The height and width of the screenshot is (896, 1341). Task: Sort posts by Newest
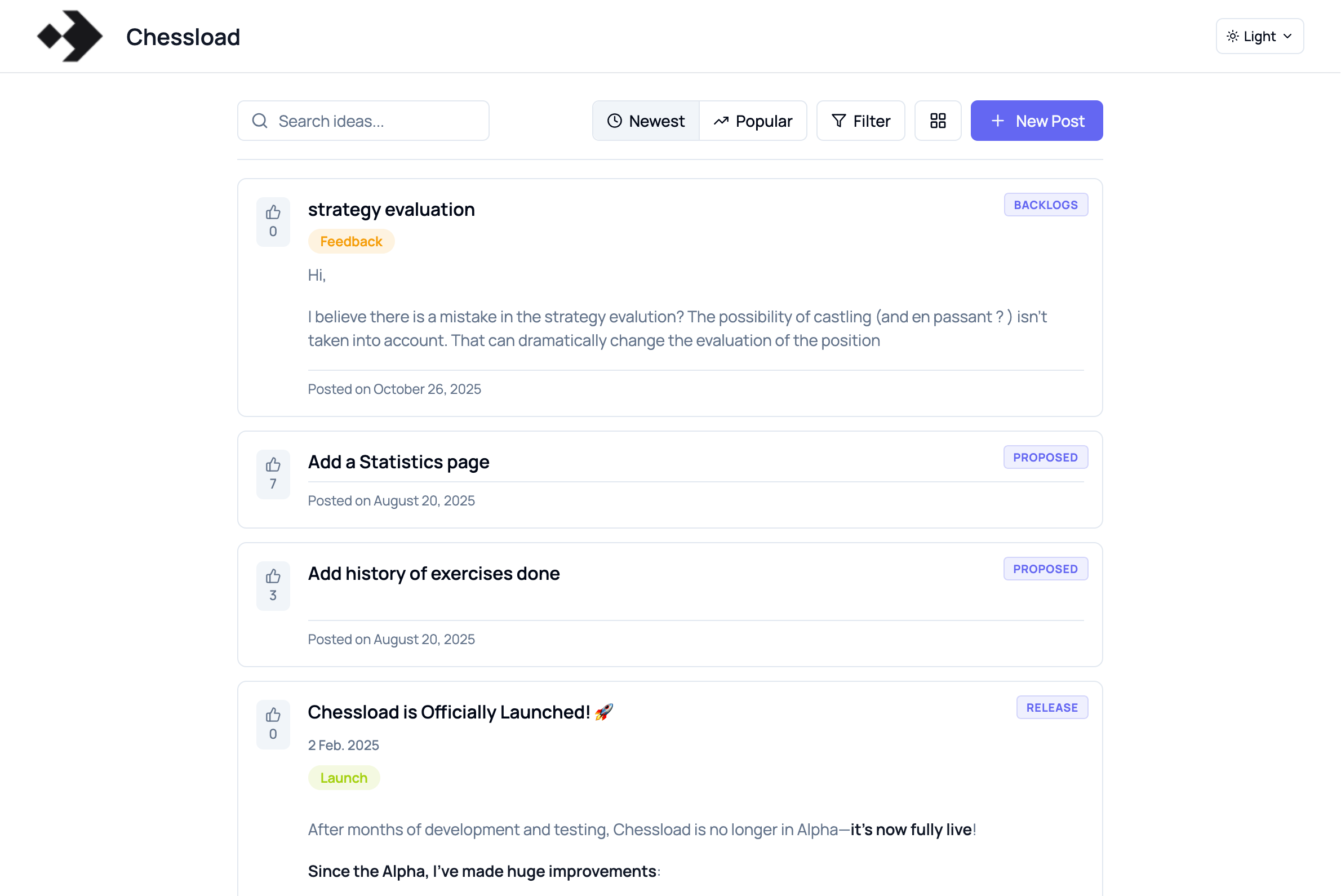coord(646,121)
